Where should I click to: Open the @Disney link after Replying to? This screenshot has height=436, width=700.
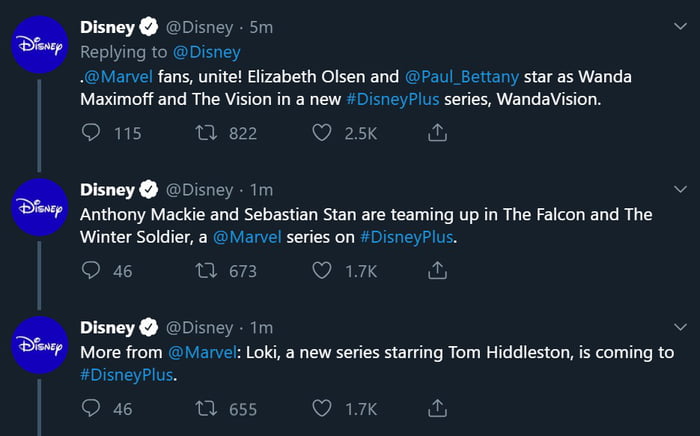pos(207,52)
